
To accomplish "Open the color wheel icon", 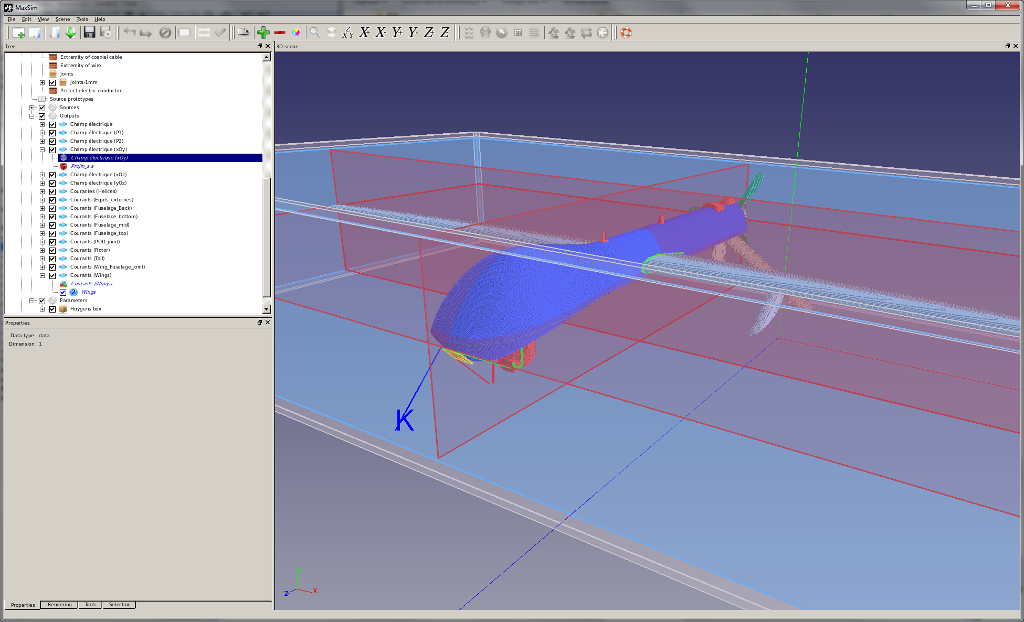I will tap(296, 33).
